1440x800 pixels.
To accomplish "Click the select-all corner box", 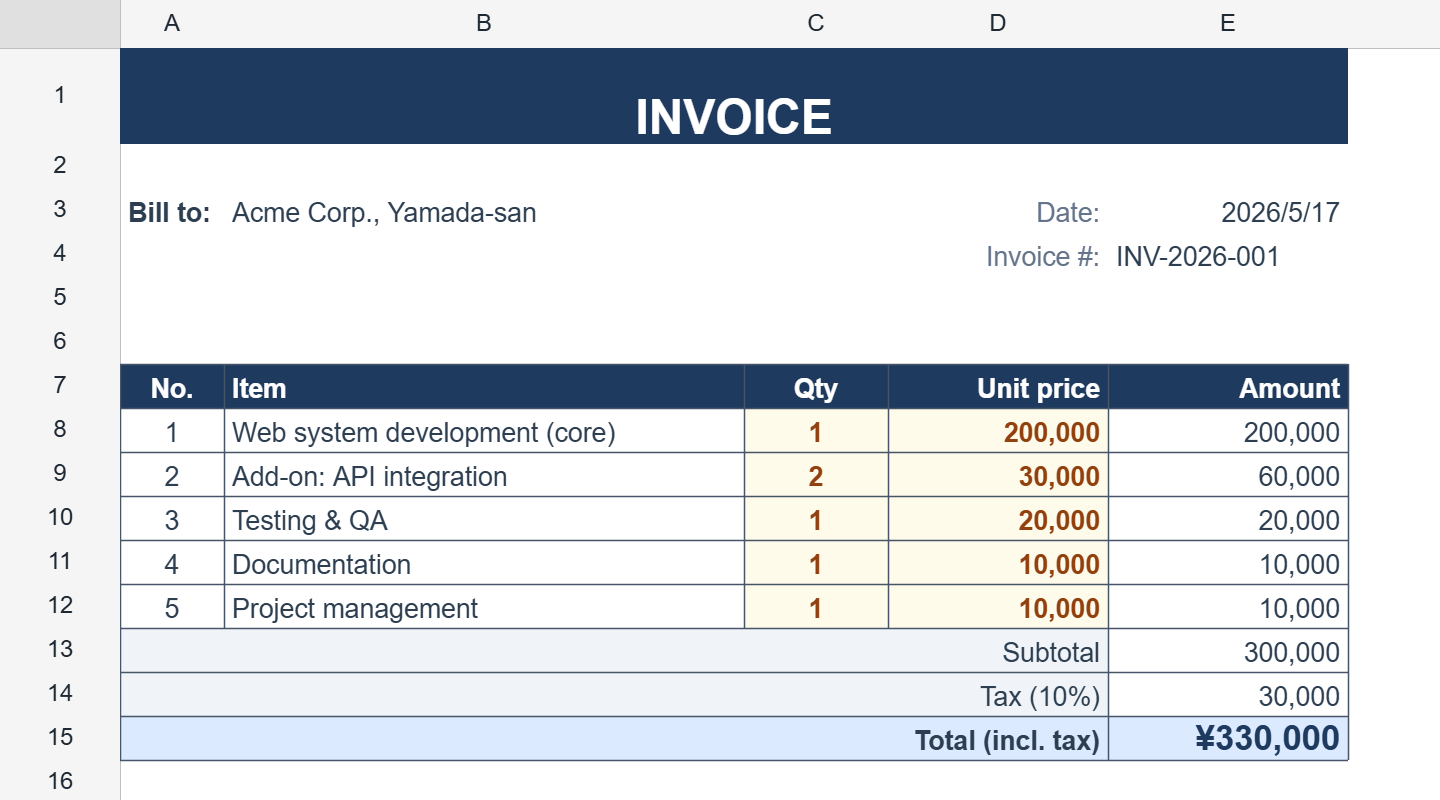I will [60, 24].
